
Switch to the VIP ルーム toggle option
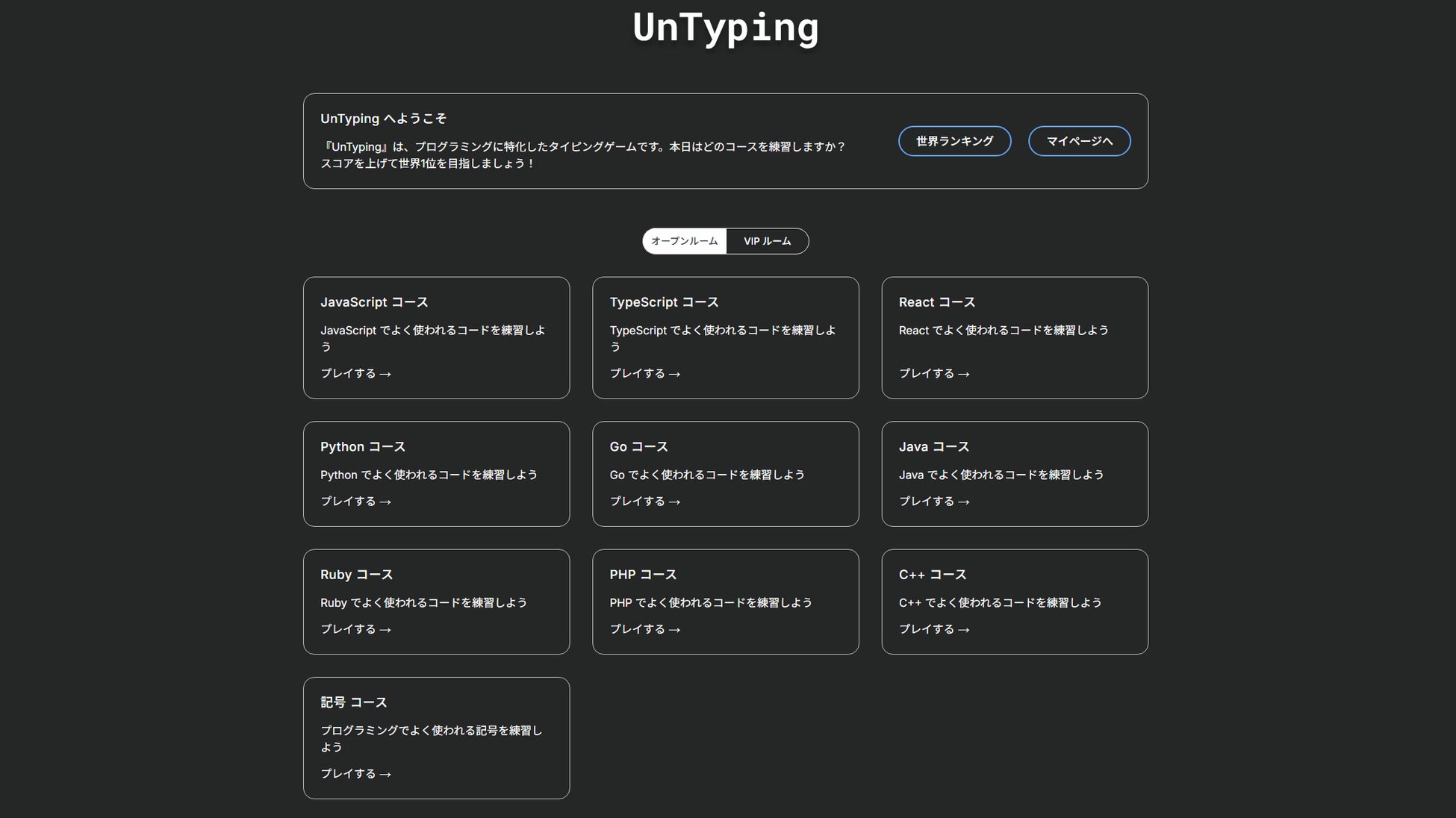click(767, 241)
